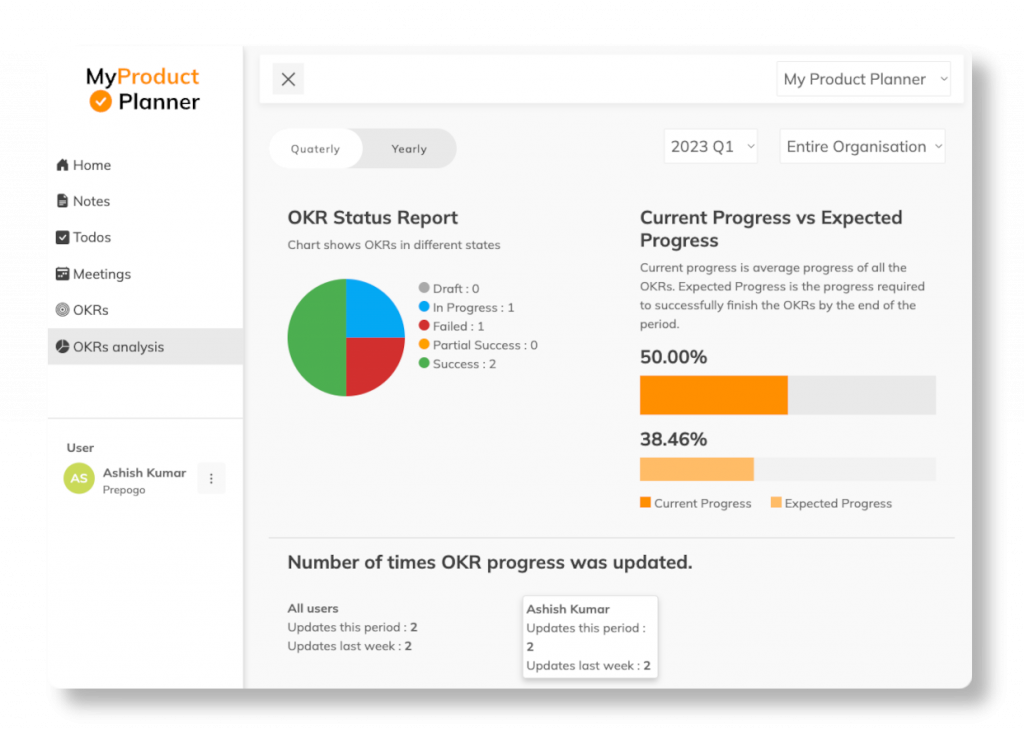Switch to the Quaterly view
Screen dimensions: 1024x729
pos(315,148)
